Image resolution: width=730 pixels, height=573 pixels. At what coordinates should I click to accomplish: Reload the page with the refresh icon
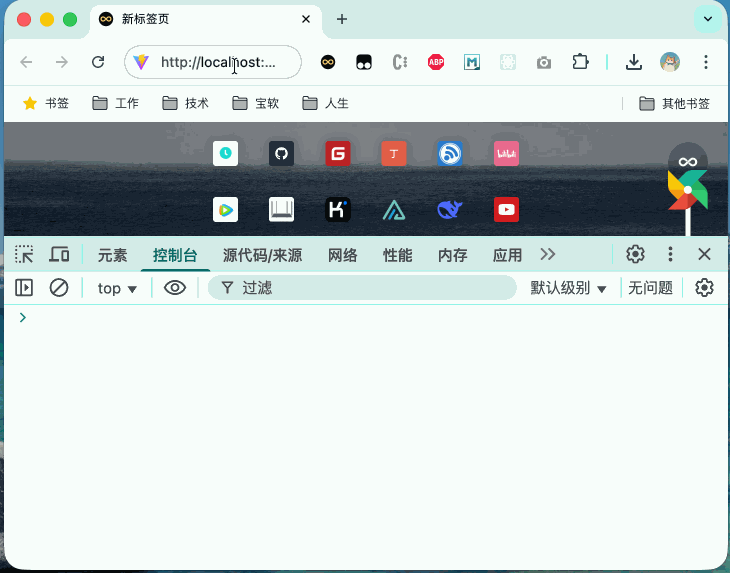coord(98,62)
